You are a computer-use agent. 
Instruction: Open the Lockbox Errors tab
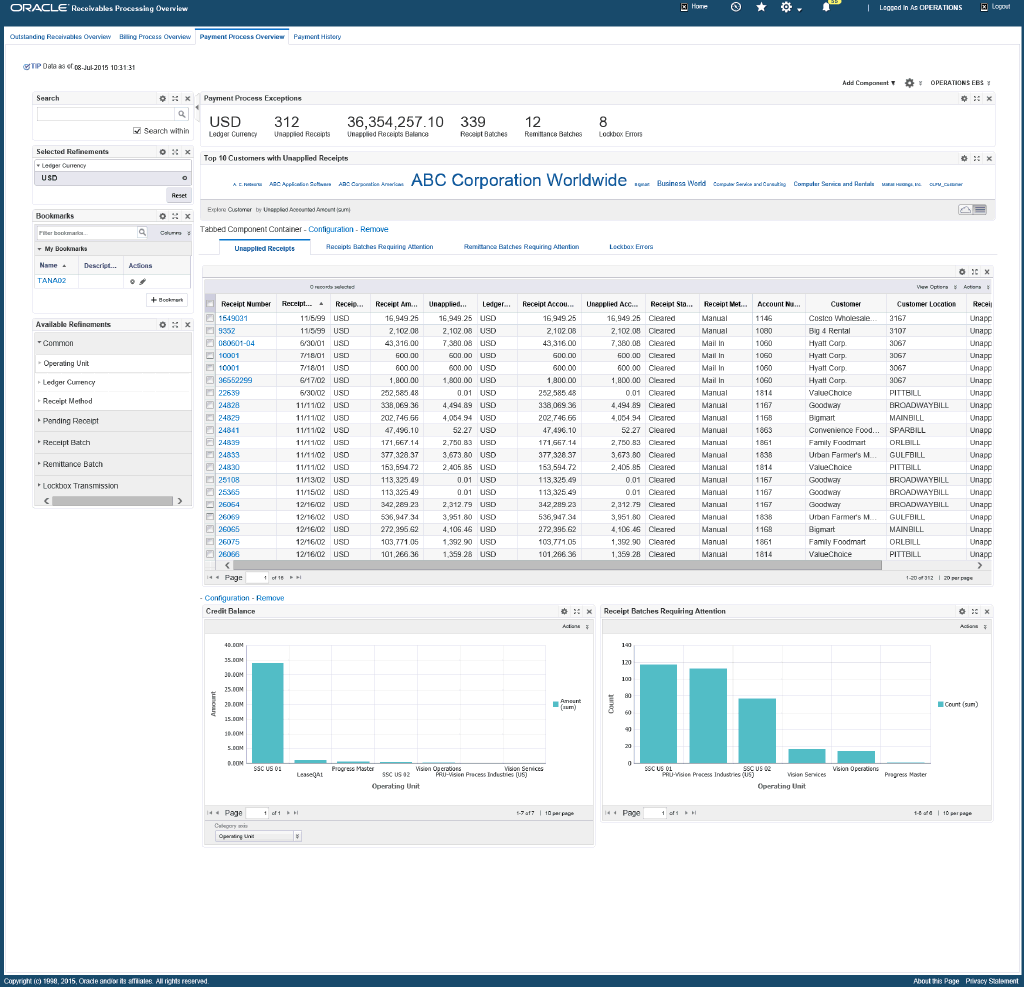(x=631, y=247)
